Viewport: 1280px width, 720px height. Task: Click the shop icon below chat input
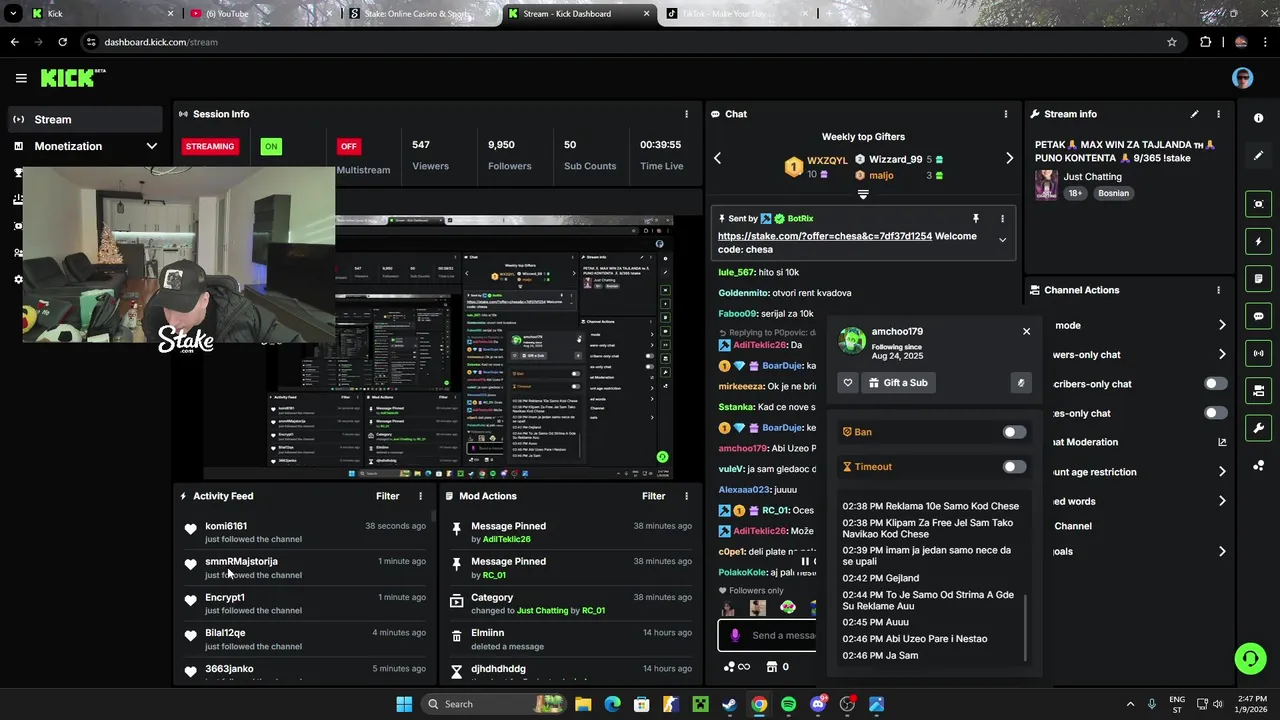tap(771, 666)
